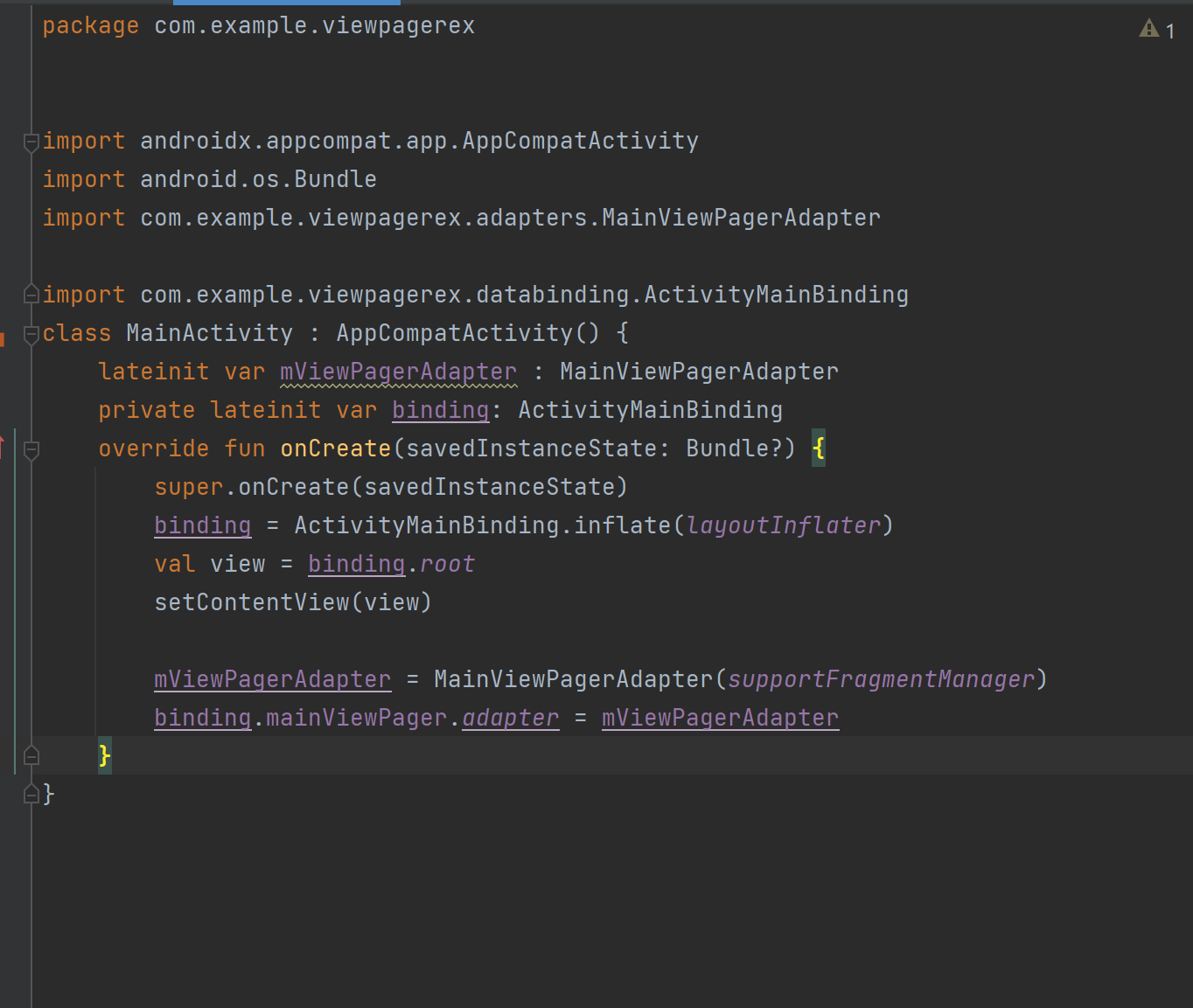The image size is (1193, 1008).
Task: Collapse the onCreate function fold marker
Action: point(31,450)
